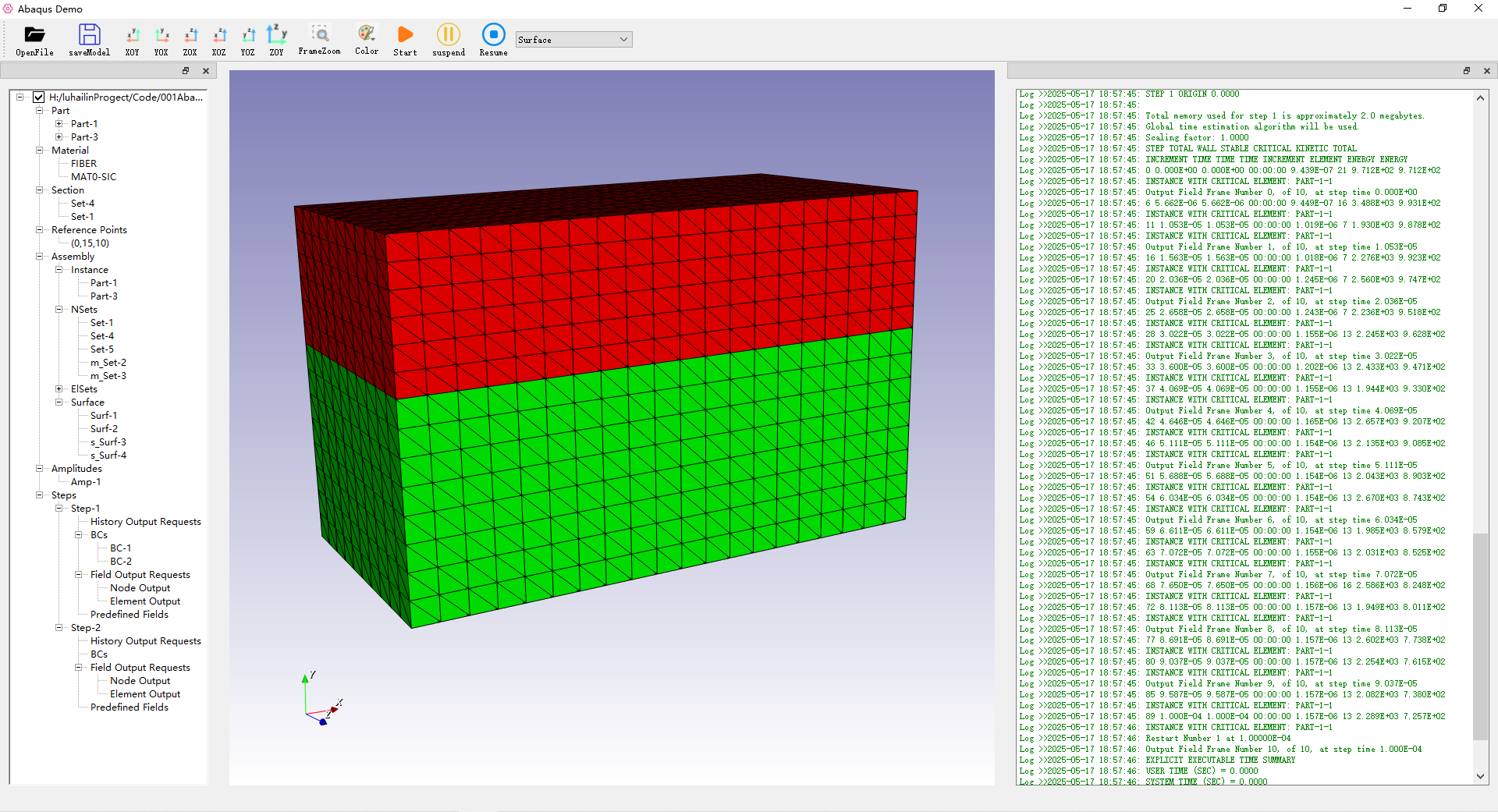Click the XYZ orientation triad

321,700
